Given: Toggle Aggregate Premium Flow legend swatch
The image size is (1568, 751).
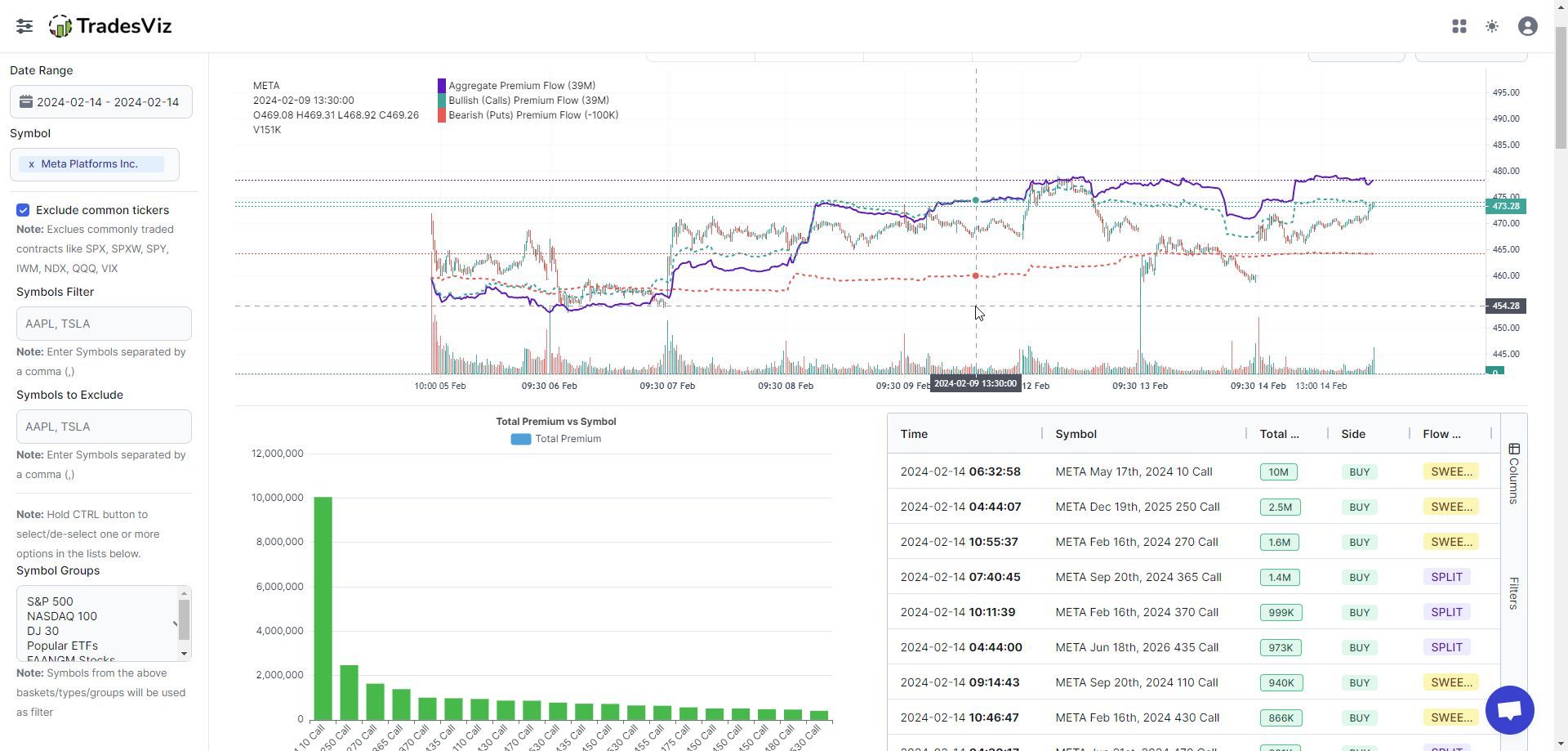Looking at the screenshot, I should (442, 86).
